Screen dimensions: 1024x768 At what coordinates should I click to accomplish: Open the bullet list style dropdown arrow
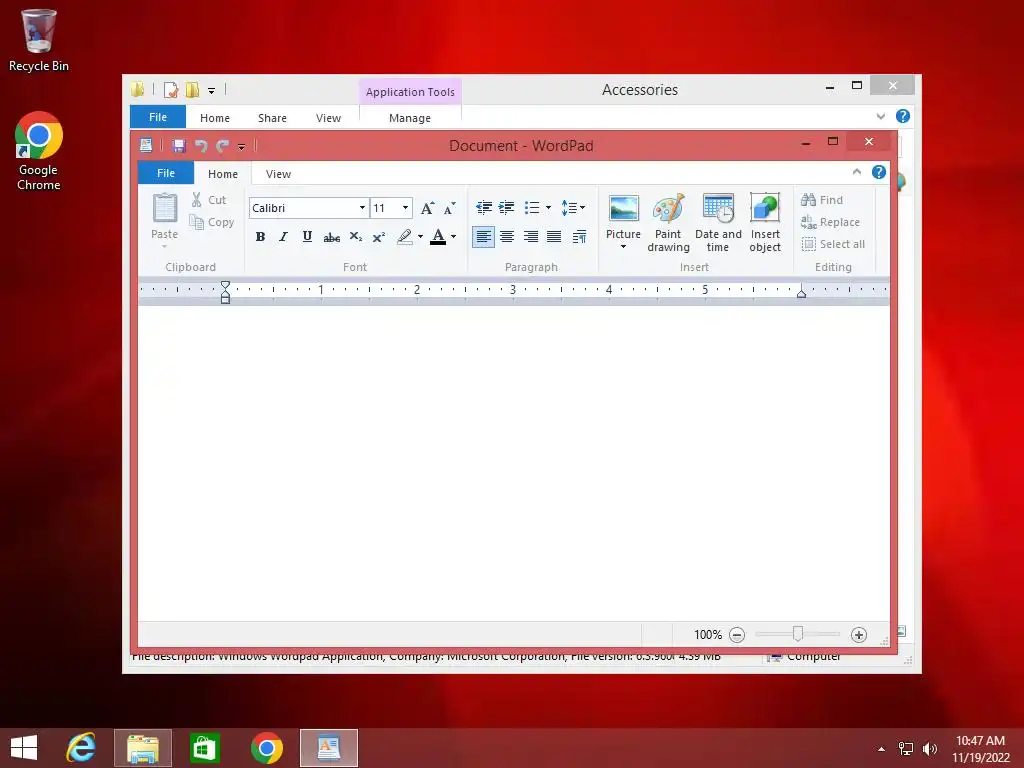548,208
